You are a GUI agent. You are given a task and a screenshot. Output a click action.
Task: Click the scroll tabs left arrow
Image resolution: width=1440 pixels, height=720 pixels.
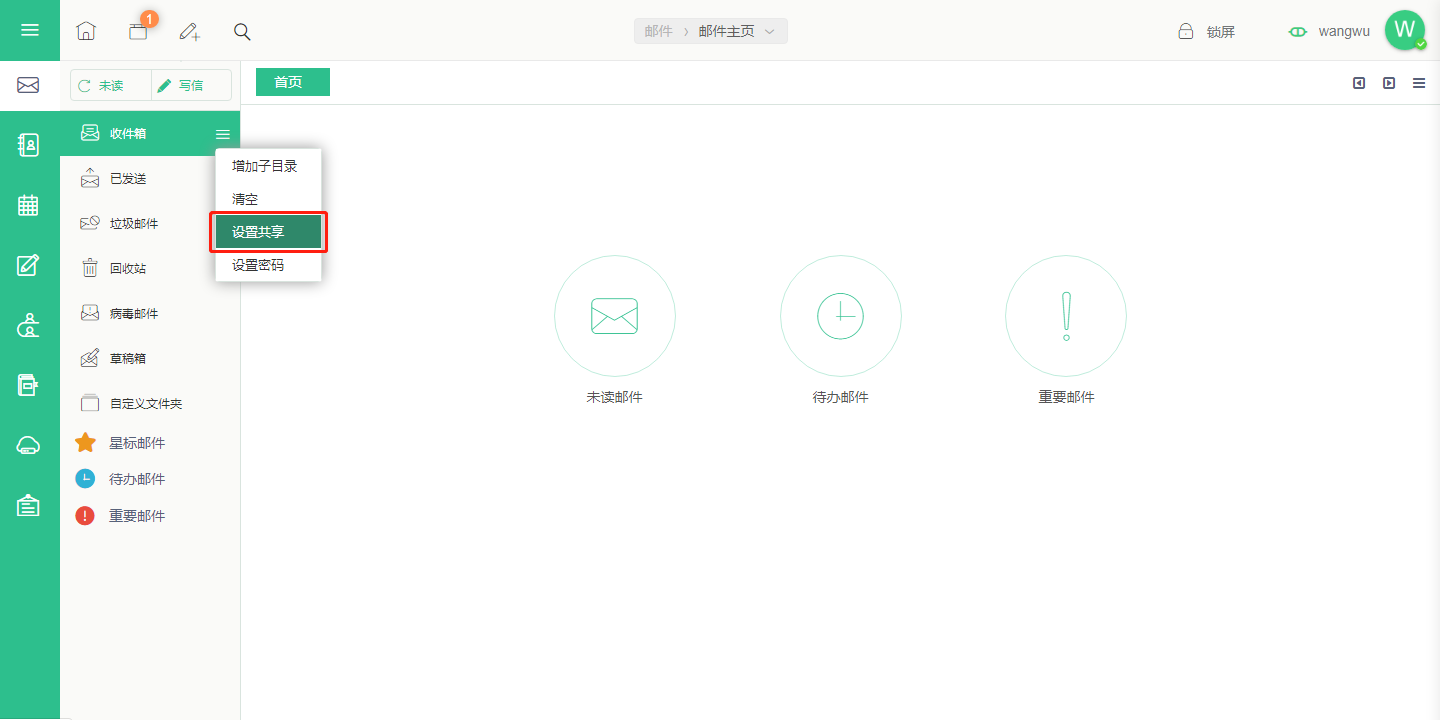[x=1359, y=83]
